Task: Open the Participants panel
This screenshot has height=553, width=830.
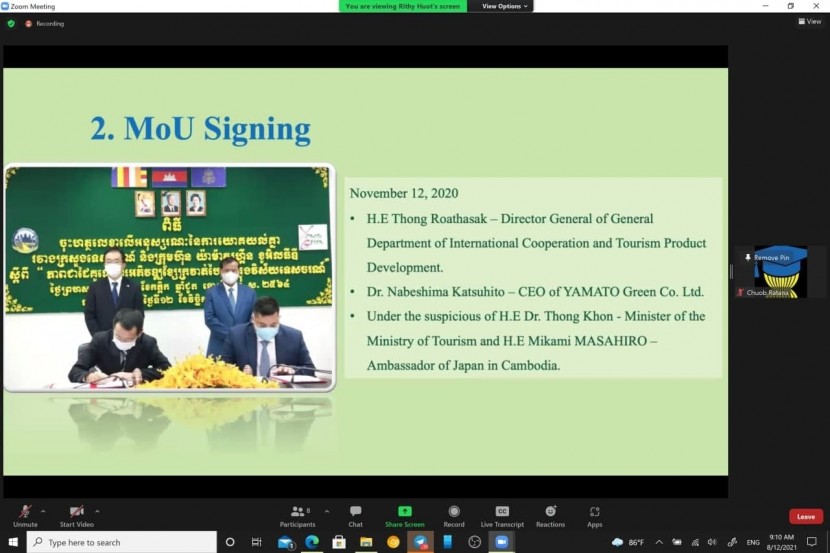Action: click(297, 515)
